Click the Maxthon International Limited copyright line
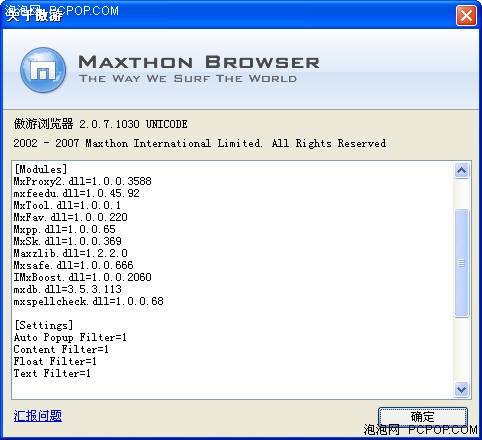This screenshot has width=482, height=440. pos(200,143)
